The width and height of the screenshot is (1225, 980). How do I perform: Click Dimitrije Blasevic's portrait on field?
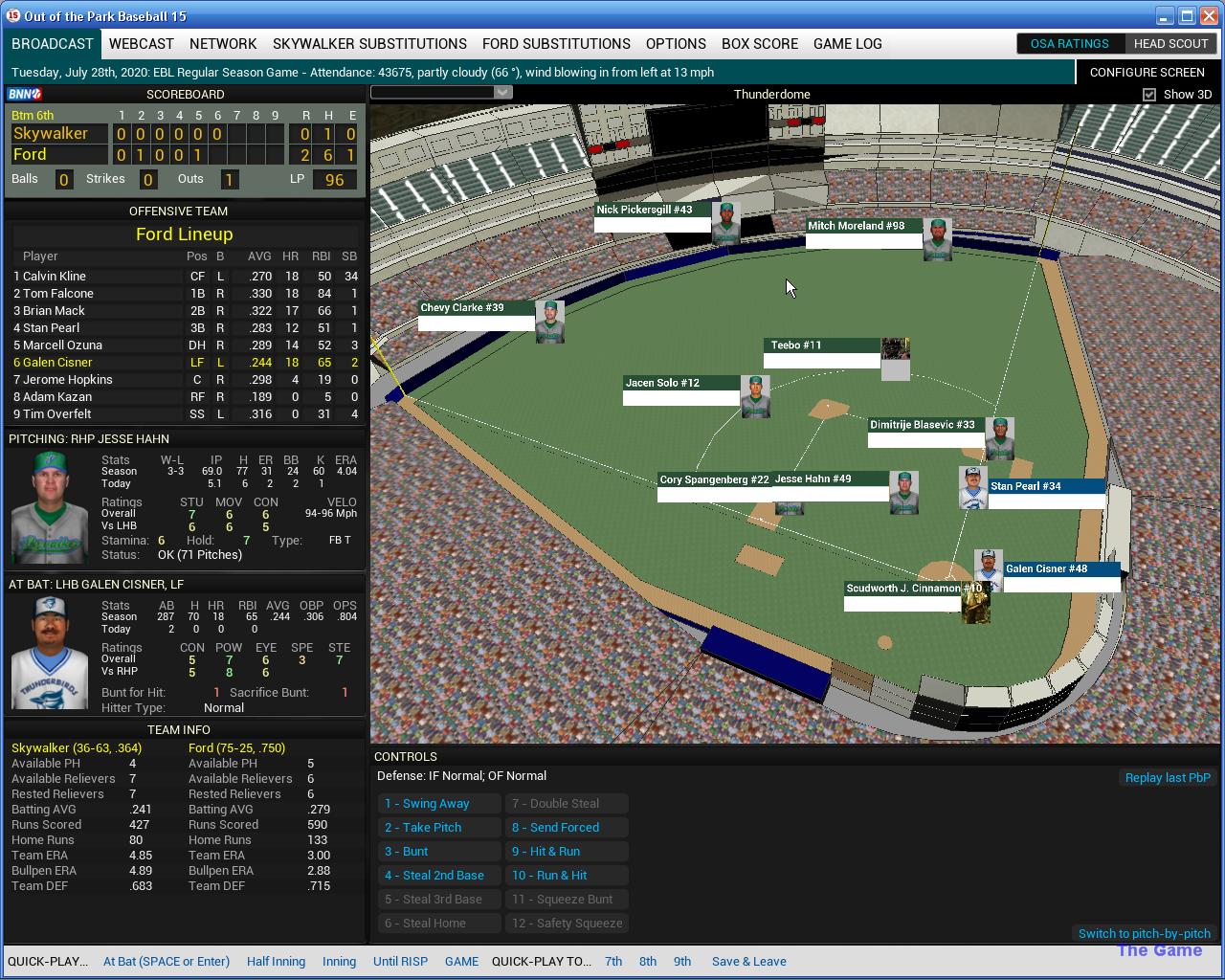999,438
